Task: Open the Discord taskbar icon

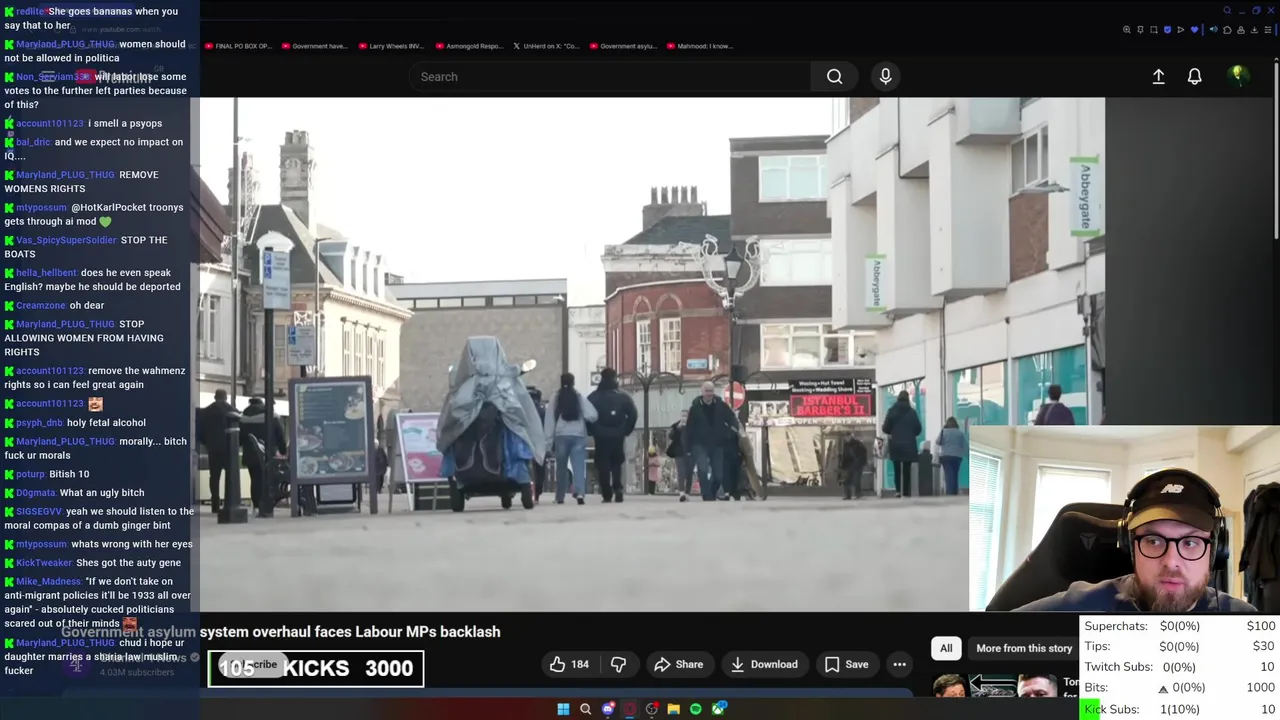Action: pos(608,709)
